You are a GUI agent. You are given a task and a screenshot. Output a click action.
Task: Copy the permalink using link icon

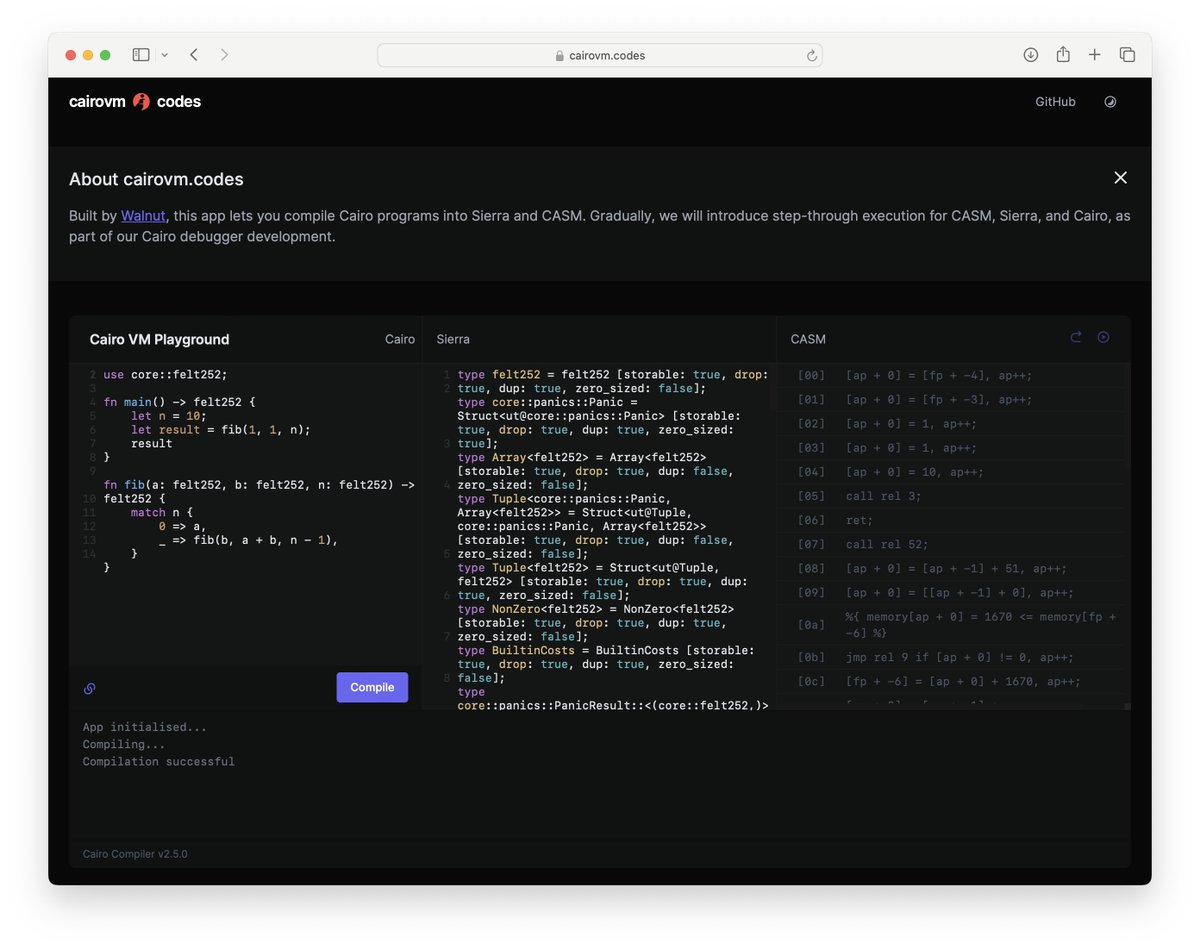click(89, 688)
